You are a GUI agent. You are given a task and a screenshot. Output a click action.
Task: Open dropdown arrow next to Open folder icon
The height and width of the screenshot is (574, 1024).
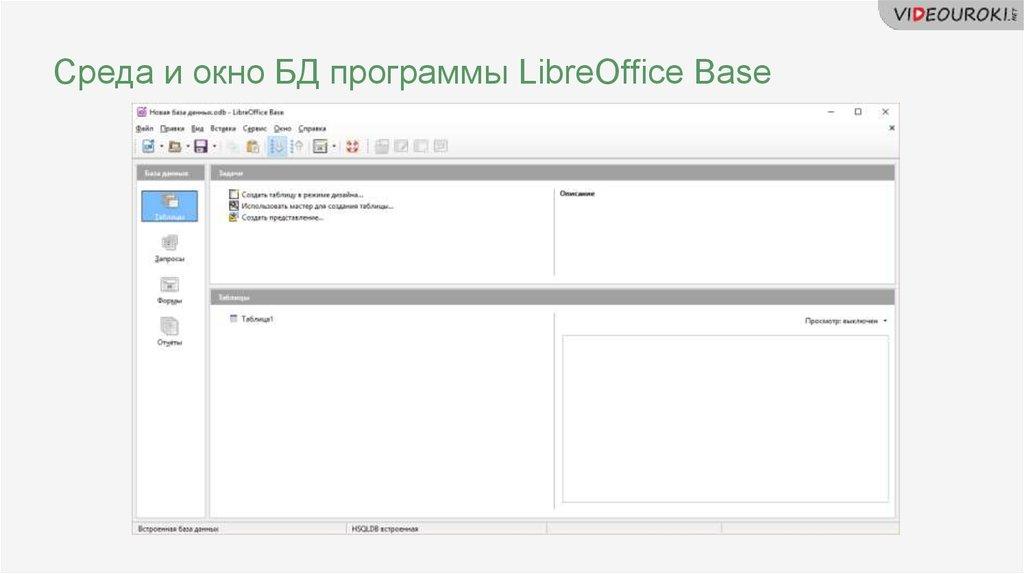point(187,146)
